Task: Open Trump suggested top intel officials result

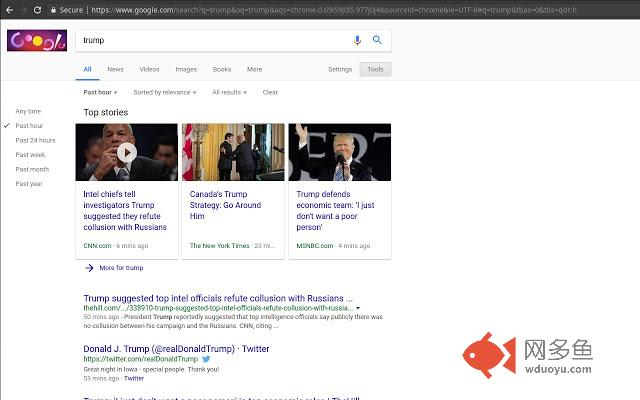Action: coord(218,298)
